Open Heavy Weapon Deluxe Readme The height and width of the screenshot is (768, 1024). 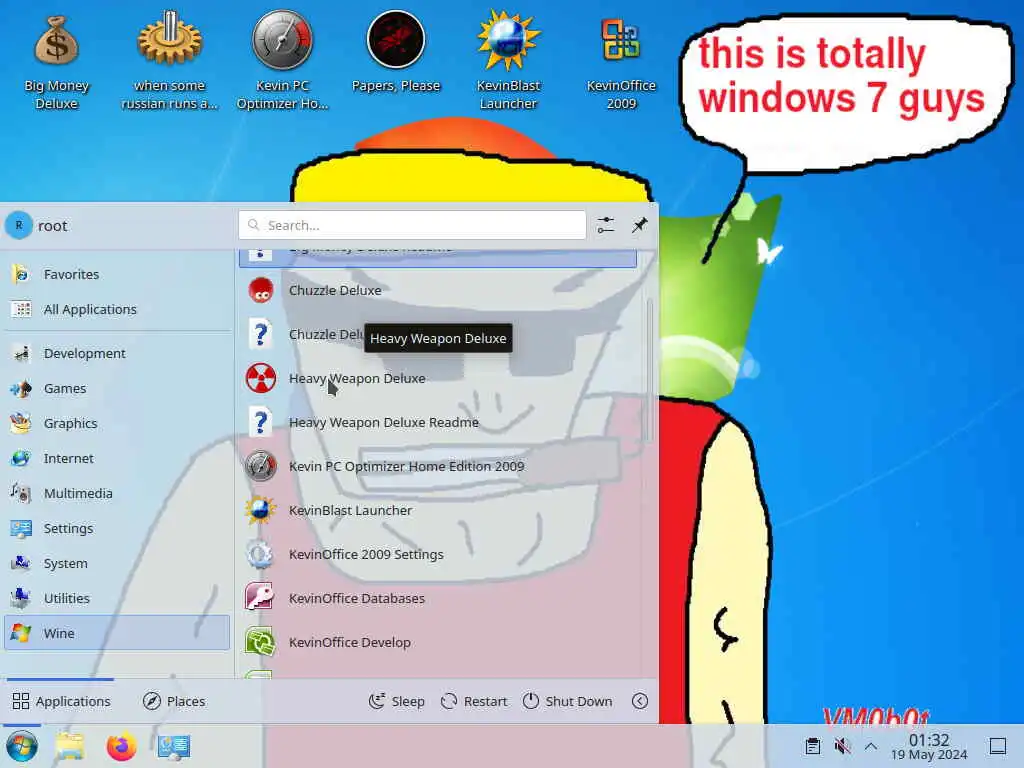(438, 423)
